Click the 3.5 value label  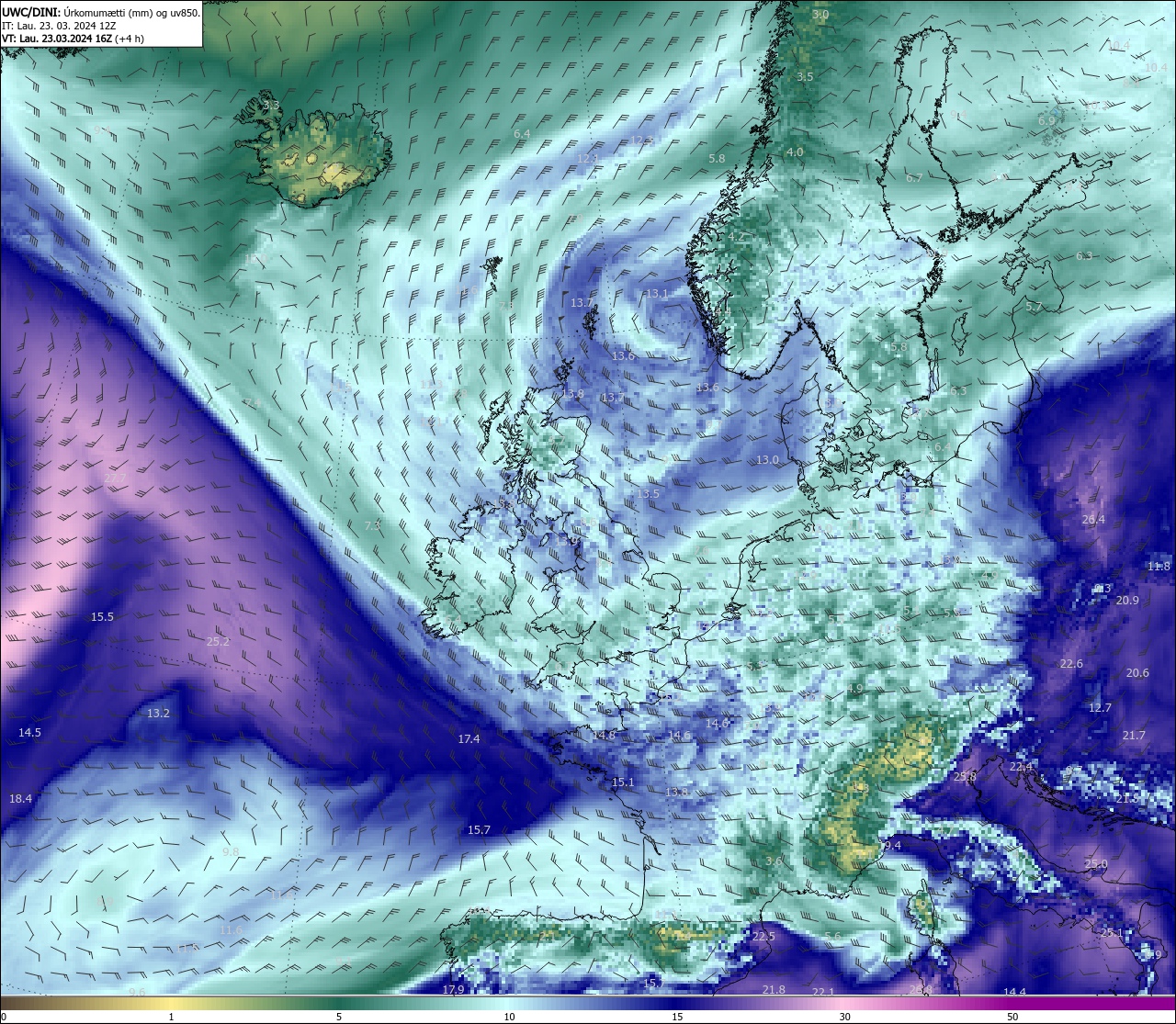tap(805, 76)
